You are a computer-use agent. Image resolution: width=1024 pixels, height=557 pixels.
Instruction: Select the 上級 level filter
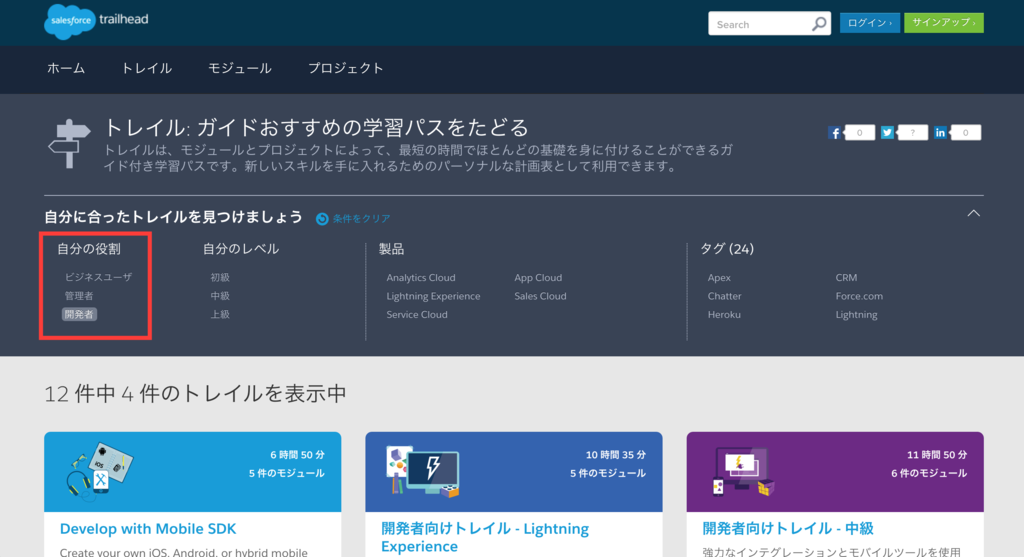click(220, 314)
